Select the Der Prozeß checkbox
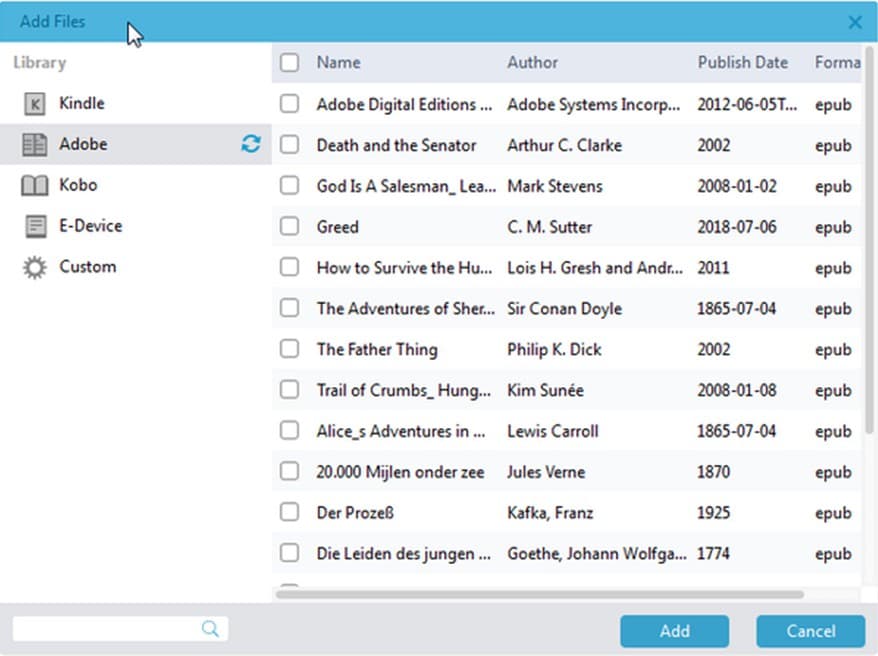This screenshot has height=656, width=878. 289,512
